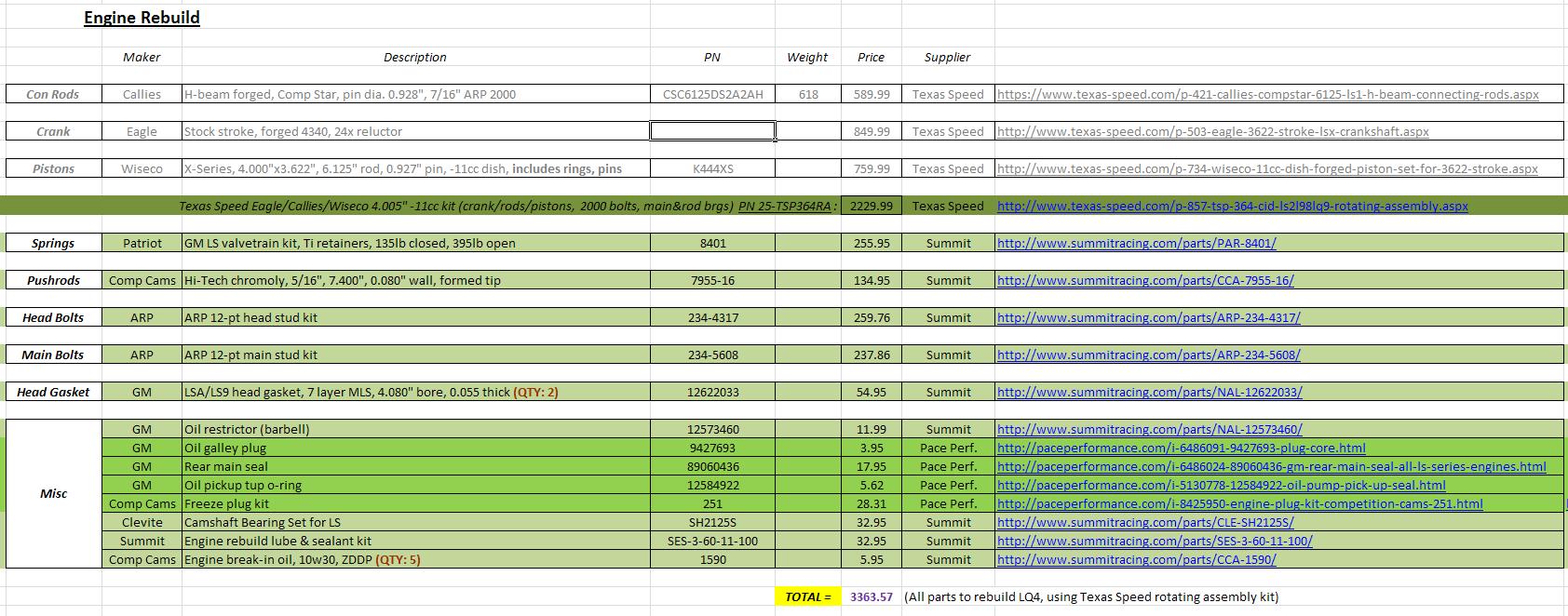Select the 2229.99 kit price cell
Image resolution: width=1568 pixels, height=616 pixels.
[x=872, y=206]
